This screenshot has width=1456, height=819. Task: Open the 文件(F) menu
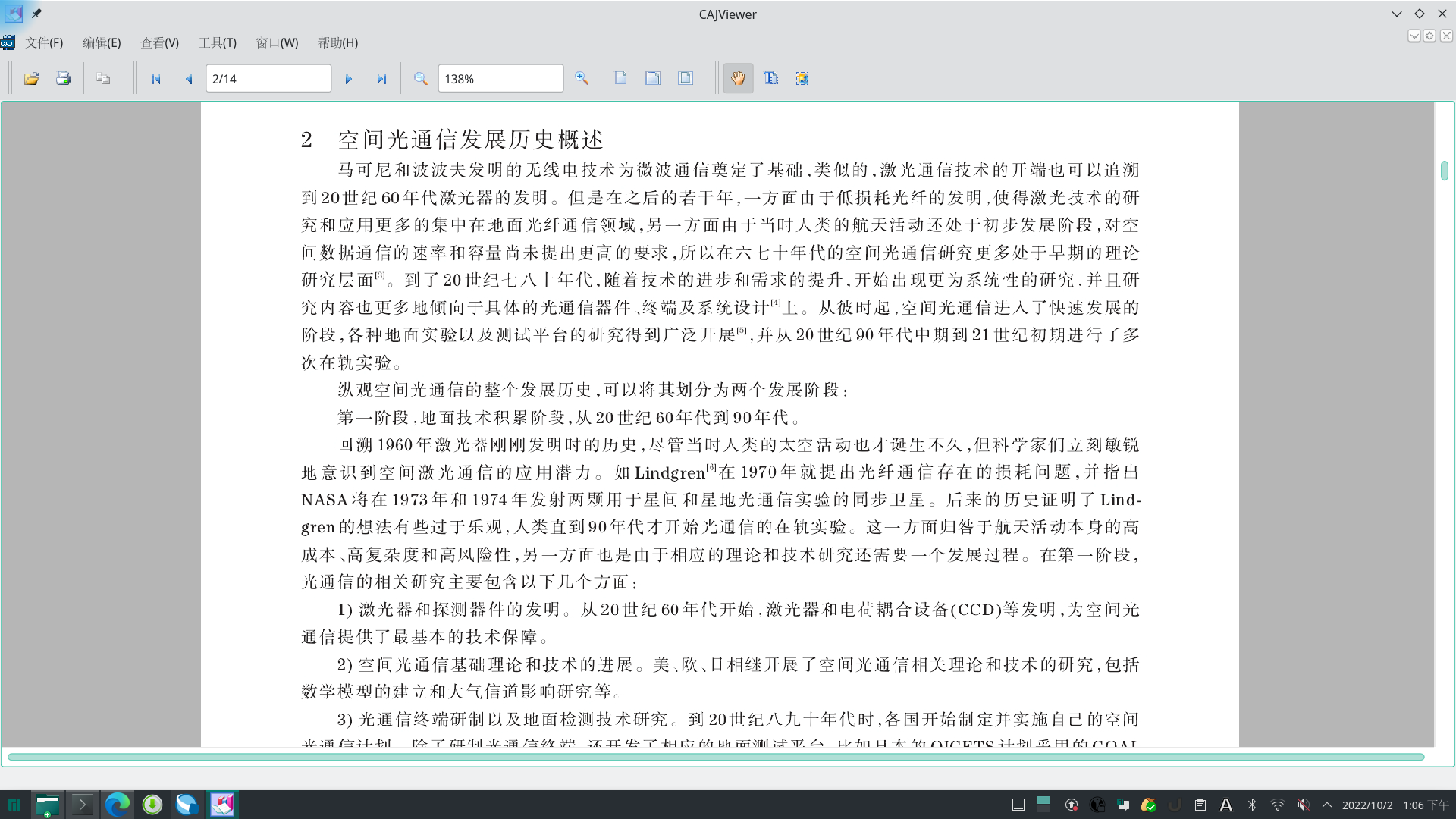point(44,42)
